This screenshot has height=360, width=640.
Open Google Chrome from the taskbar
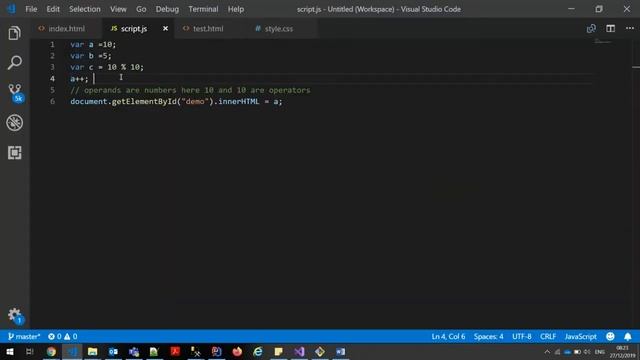point(51,351)
